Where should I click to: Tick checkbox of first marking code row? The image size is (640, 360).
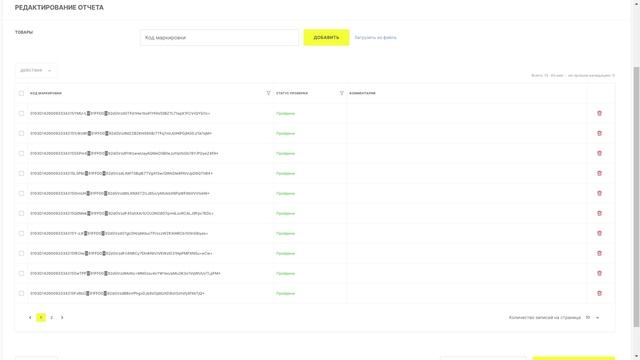[21, 113]
